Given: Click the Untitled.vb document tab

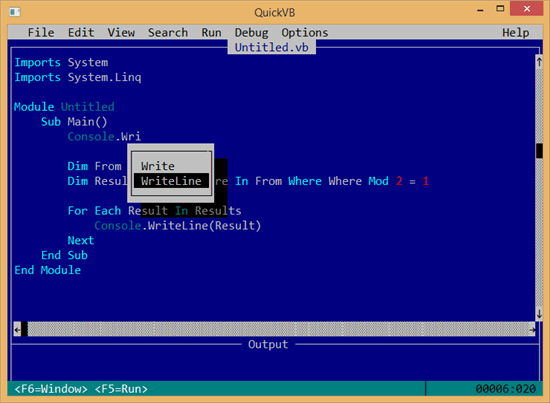Looking at the screenshot, I should click(271, 47).
